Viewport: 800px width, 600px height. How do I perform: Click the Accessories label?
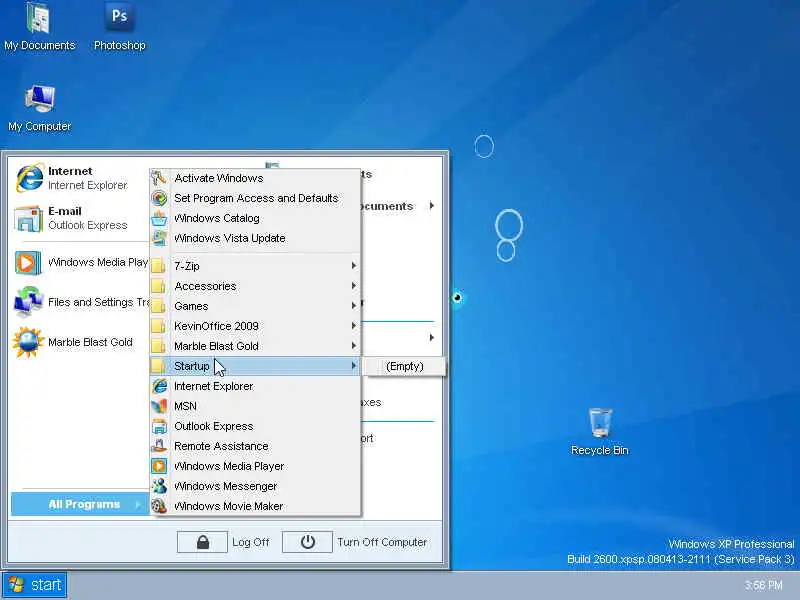(x=205, y=286)
